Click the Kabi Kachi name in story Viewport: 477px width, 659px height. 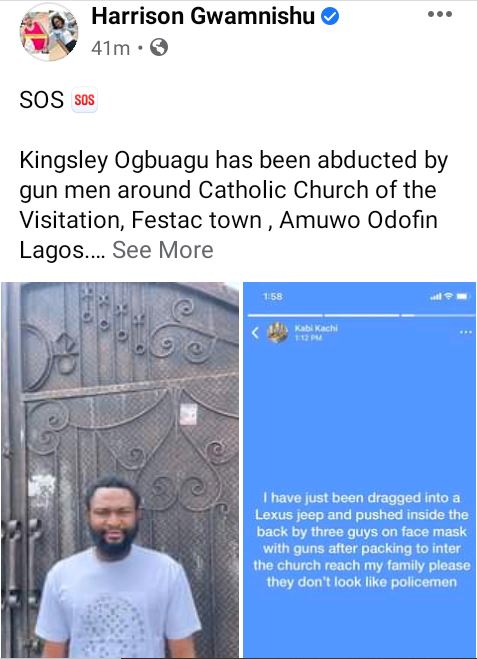click(x=316, y=328)
